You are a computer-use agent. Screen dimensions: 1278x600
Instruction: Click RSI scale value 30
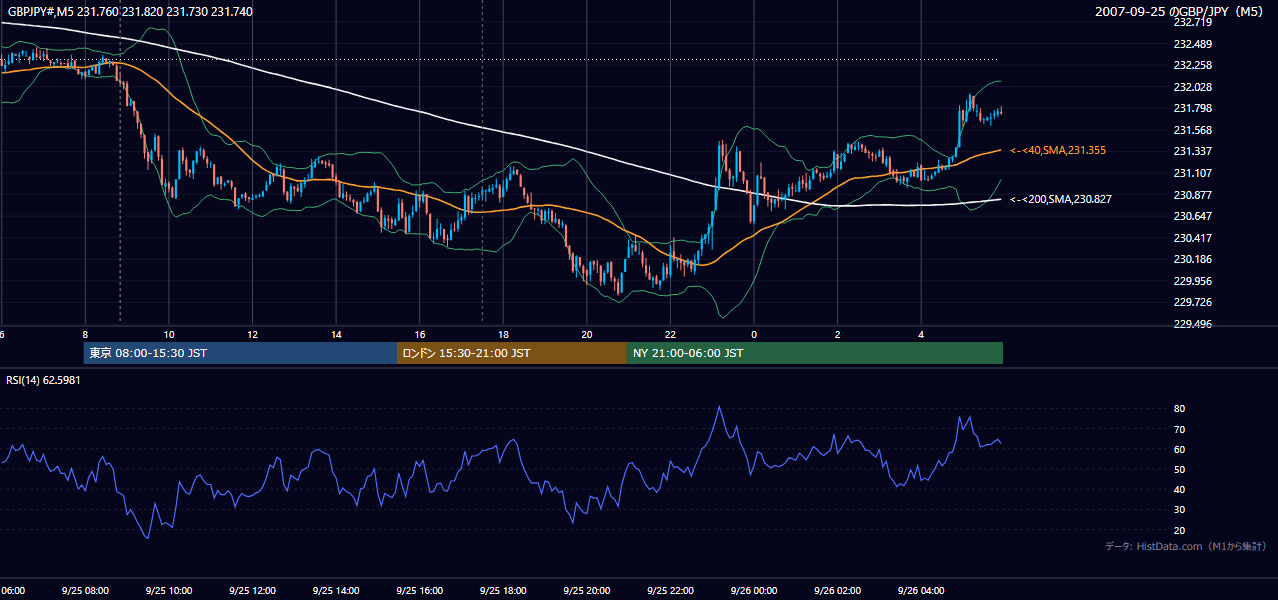[1179, 510]
